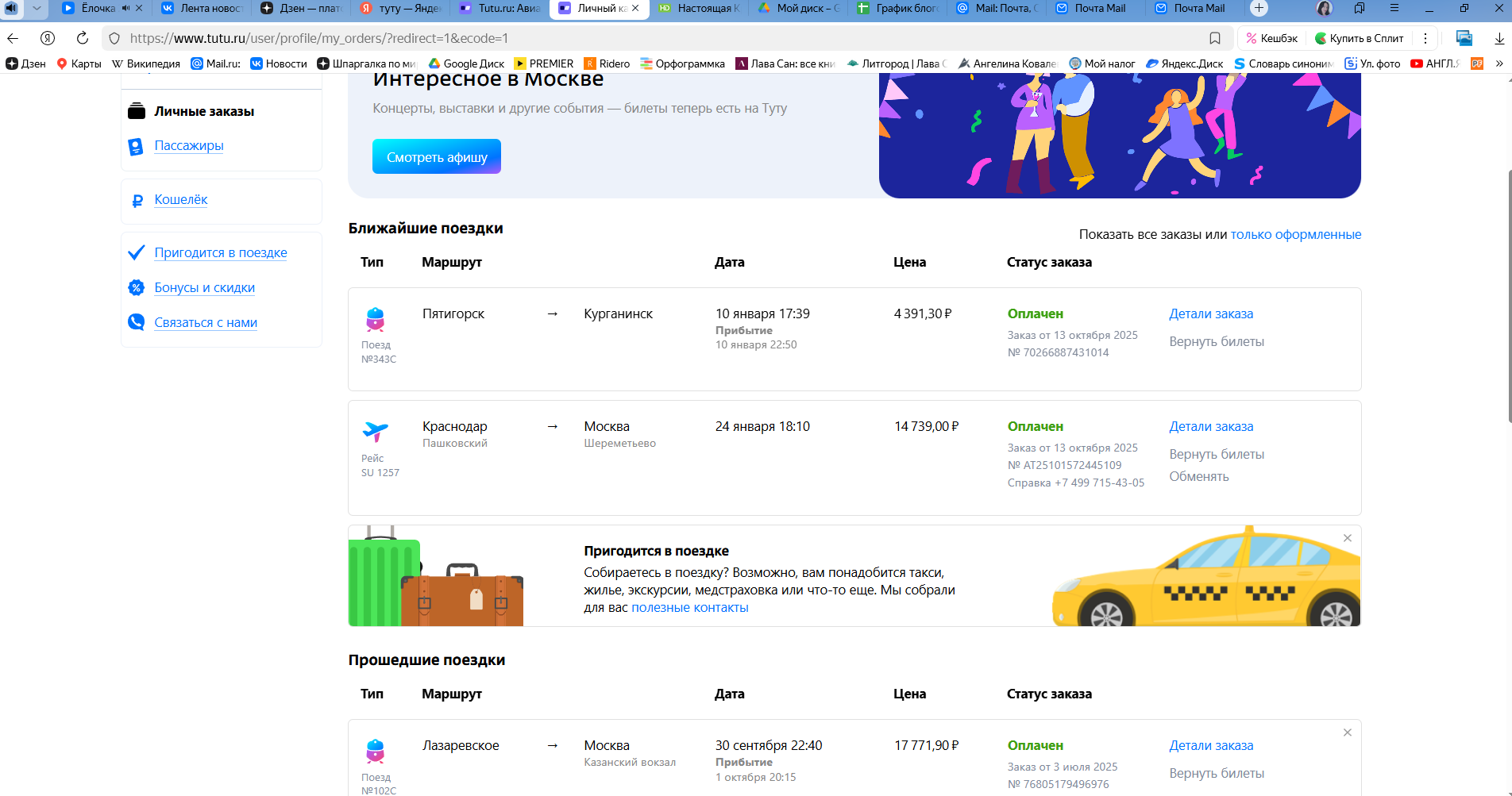
Task: Click the phone contact icon
Action: [137, 322]
